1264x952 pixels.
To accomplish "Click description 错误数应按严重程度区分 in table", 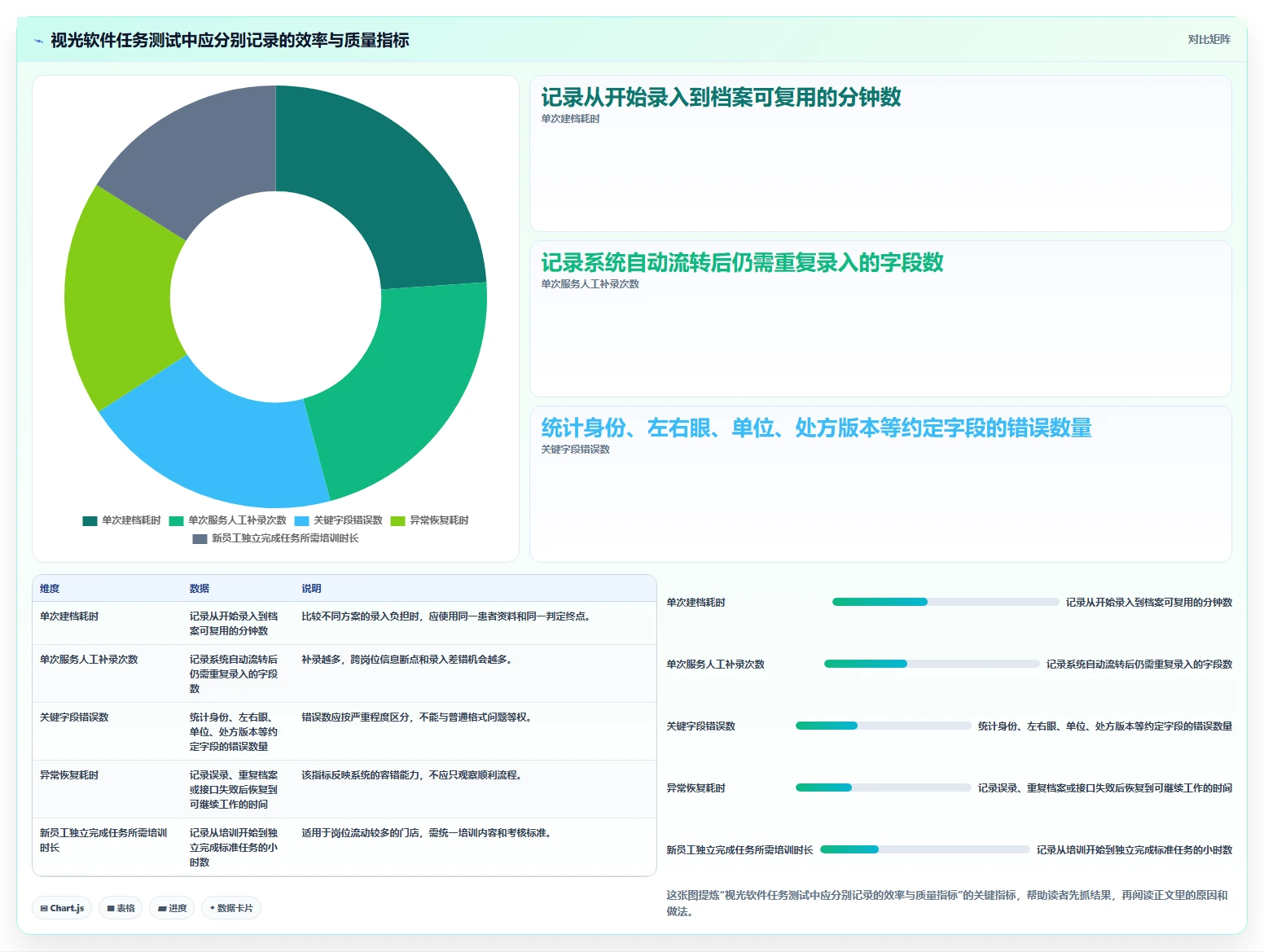I will (416, 717).
